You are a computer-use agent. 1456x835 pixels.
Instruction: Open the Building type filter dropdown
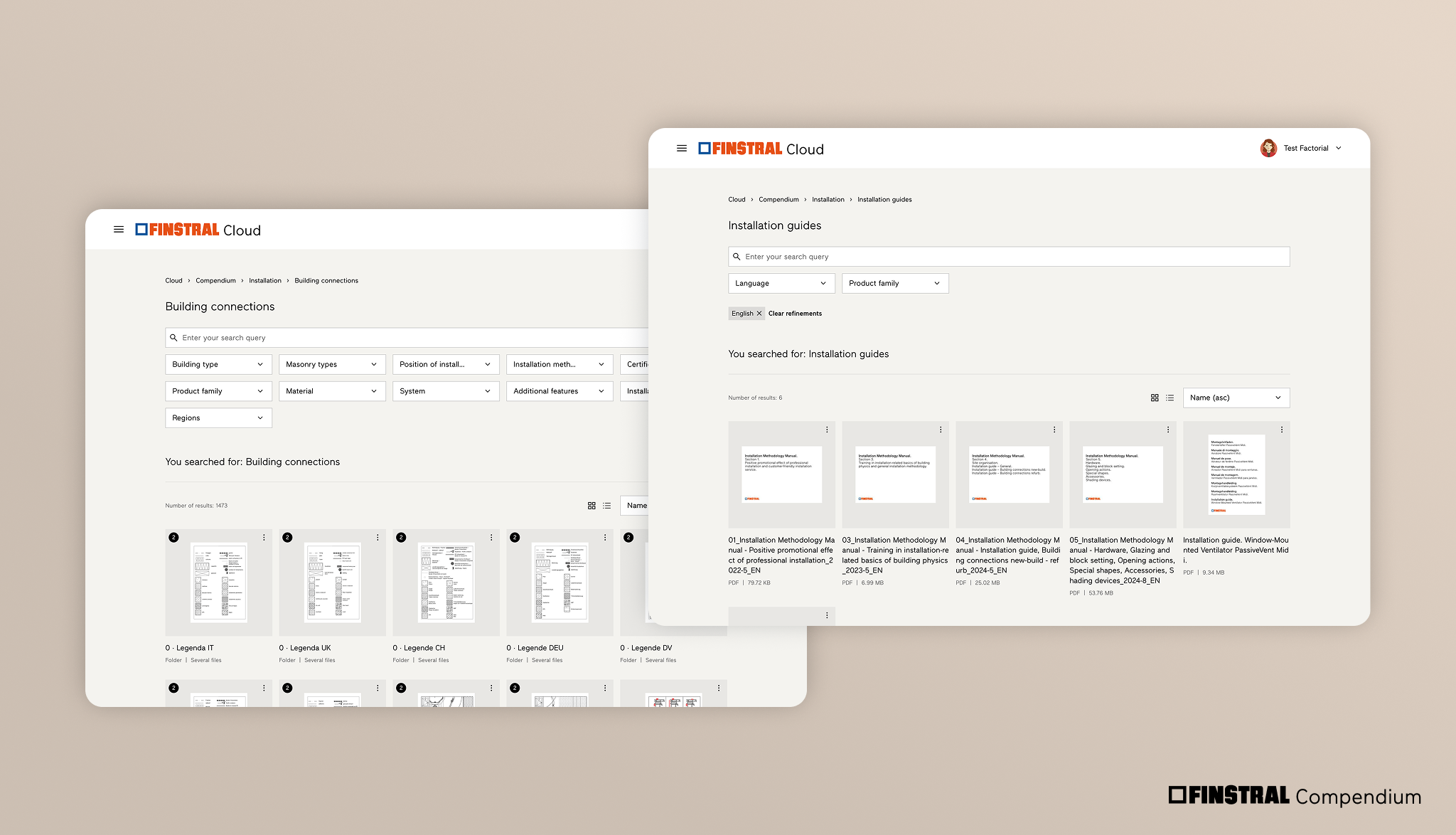(218, 364)
